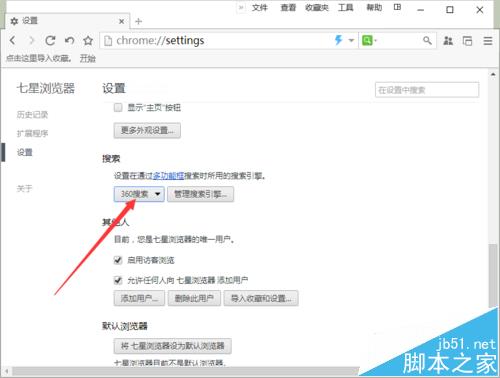Image resolution: width=500 pixels, height=378 pixels.
Task: Click the horizontal scrollbar left arrow
Action: click(x=7, y=371)
